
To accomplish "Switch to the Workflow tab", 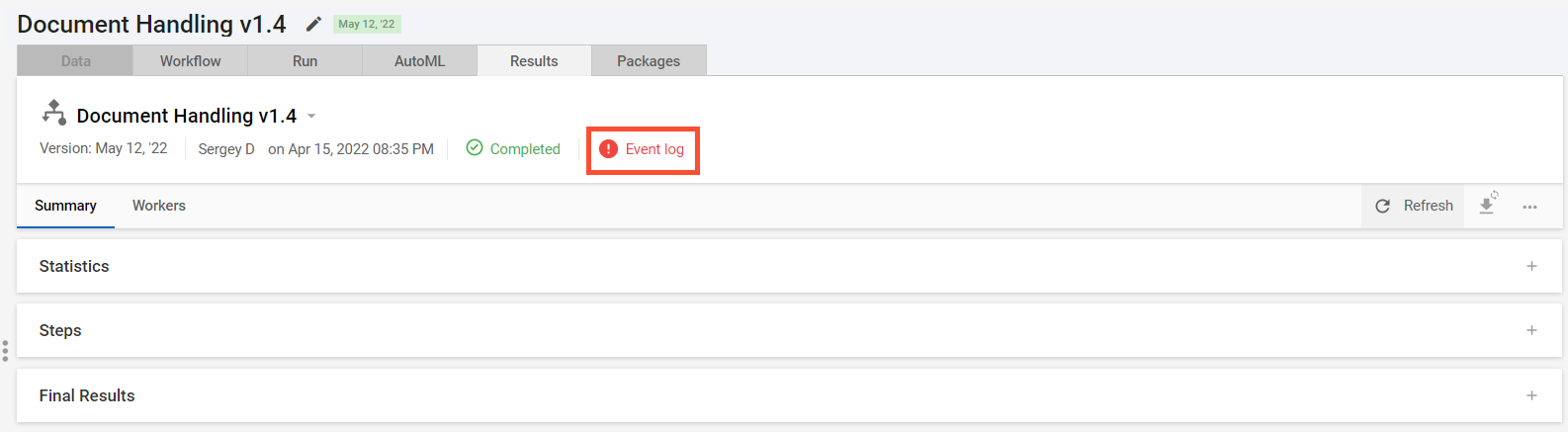I will point(190,60).
